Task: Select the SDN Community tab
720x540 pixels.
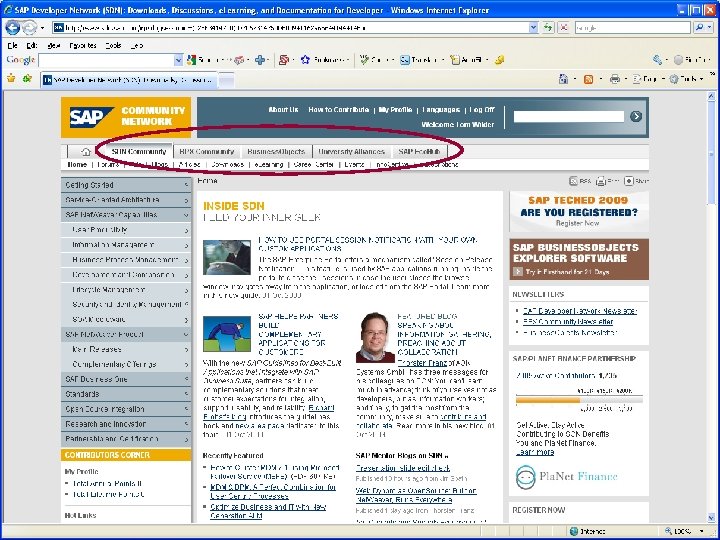Action: pos(139,151)
